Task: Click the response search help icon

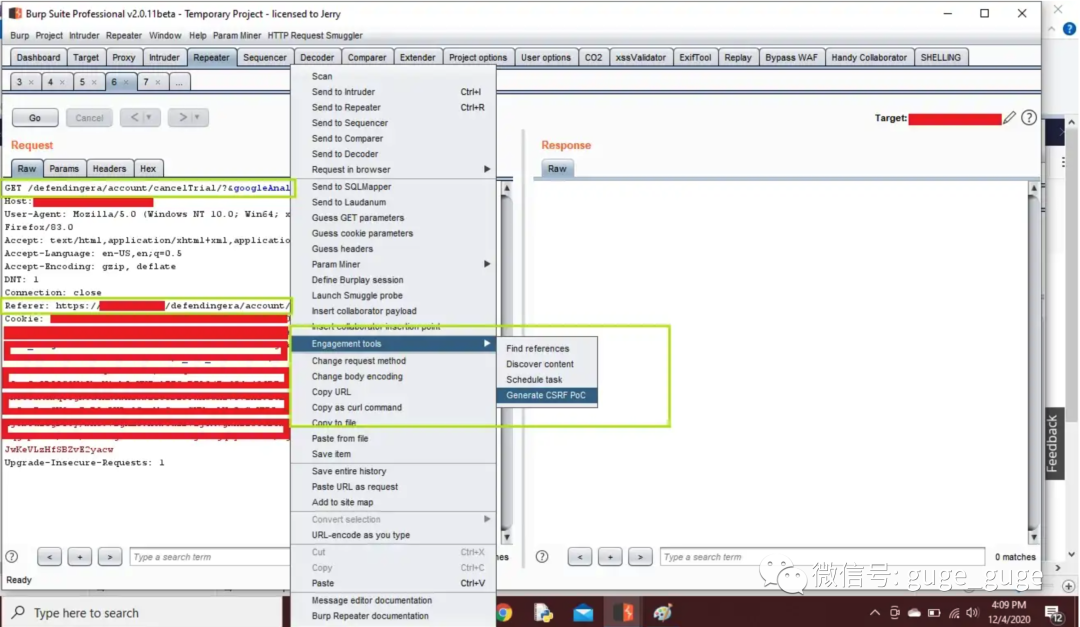Action: pyautogui.click(x=542, y=556)
